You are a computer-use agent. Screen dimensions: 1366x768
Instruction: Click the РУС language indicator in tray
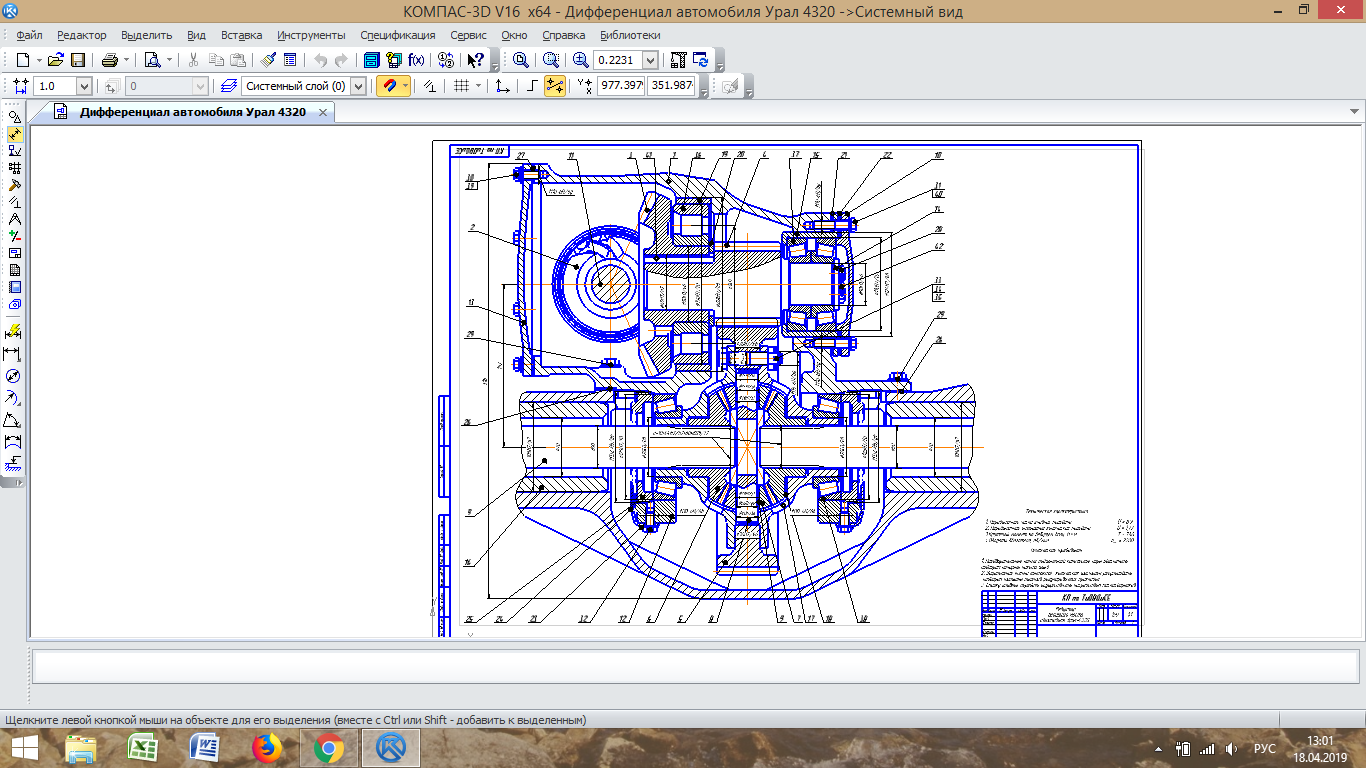click(1265, 748)
